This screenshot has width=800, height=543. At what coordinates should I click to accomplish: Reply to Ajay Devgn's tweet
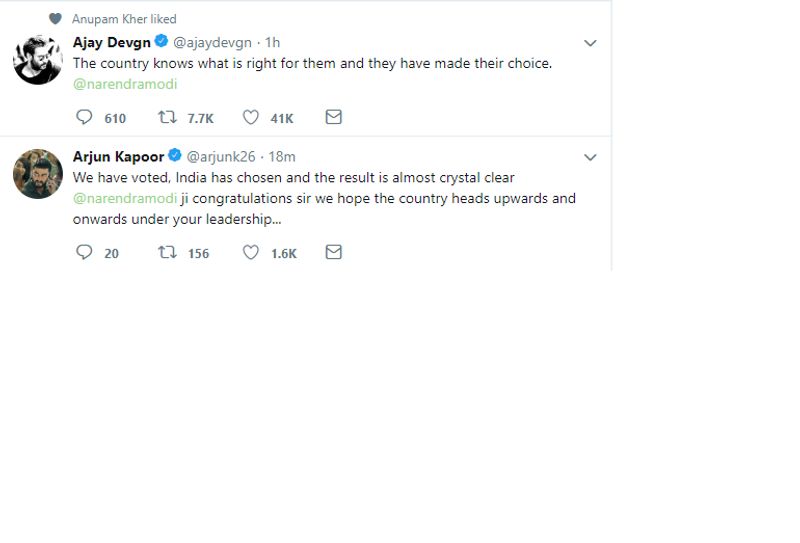click(x=84, y=117)
